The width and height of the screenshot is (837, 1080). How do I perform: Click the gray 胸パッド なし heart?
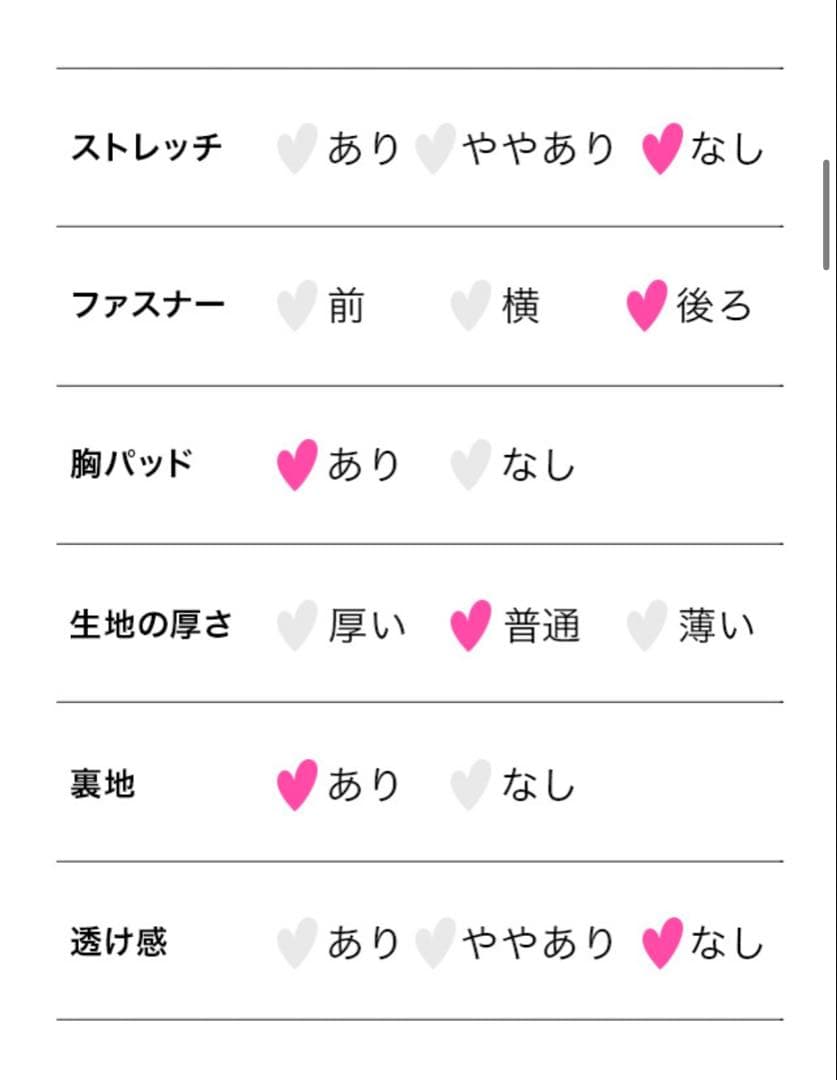coord(470,465)
